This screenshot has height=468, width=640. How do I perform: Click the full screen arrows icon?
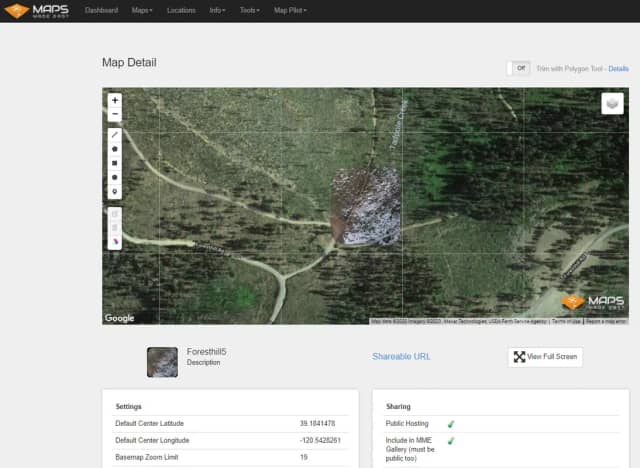(519, 357)
